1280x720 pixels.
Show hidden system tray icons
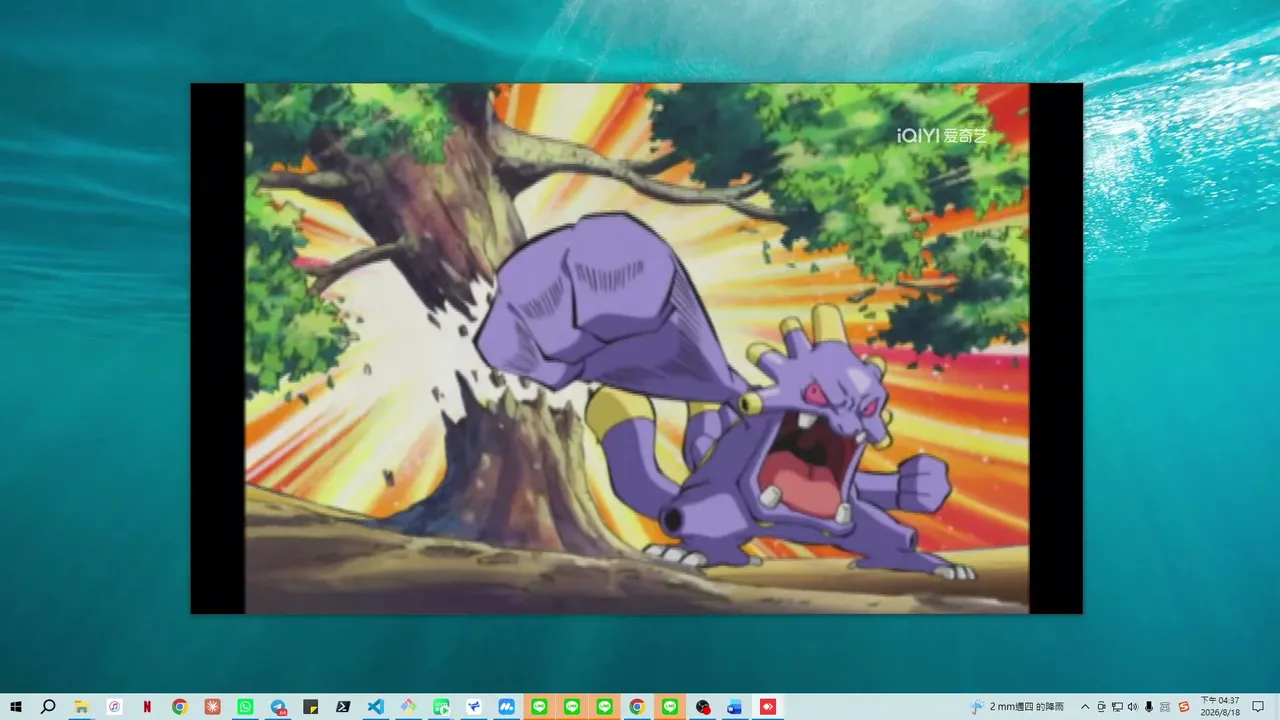(x=1085, y=706)
